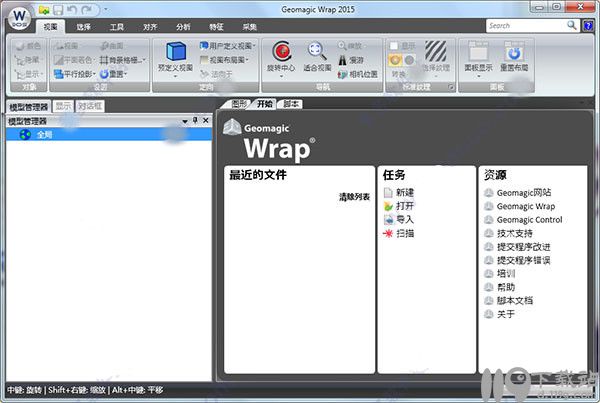
Task: Click the open folder icon in quick access toolbar
Action: [x=44, y=10]
